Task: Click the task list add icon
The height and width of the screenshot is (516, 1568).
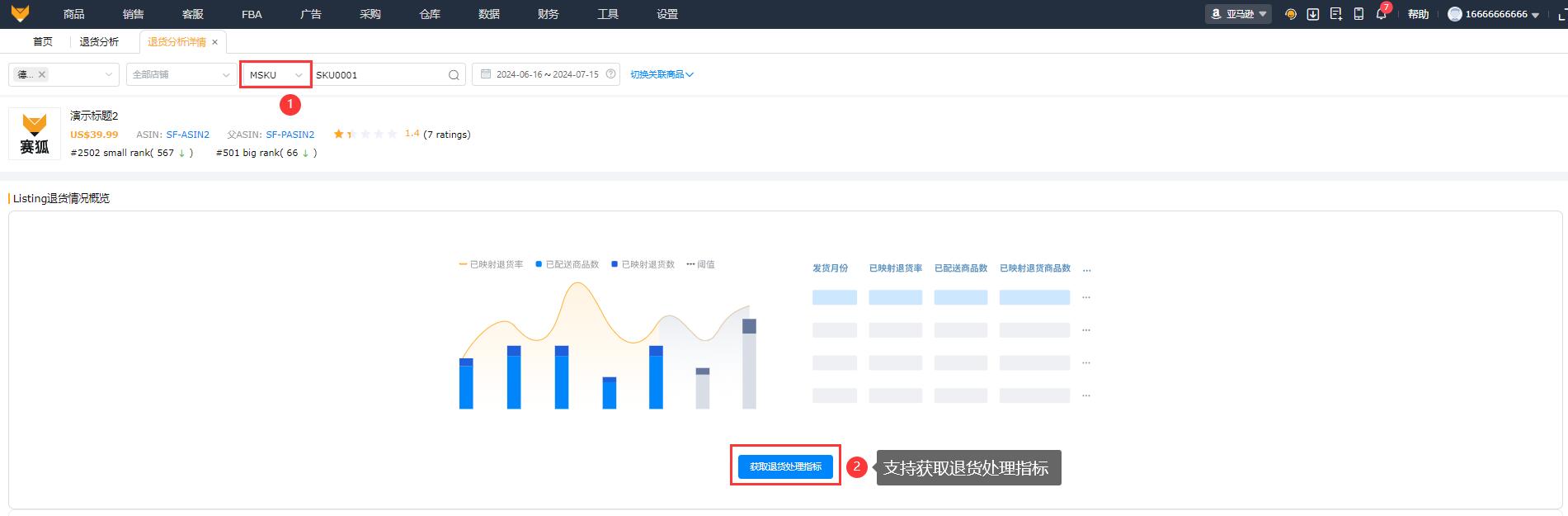Action: [1336, 14]
